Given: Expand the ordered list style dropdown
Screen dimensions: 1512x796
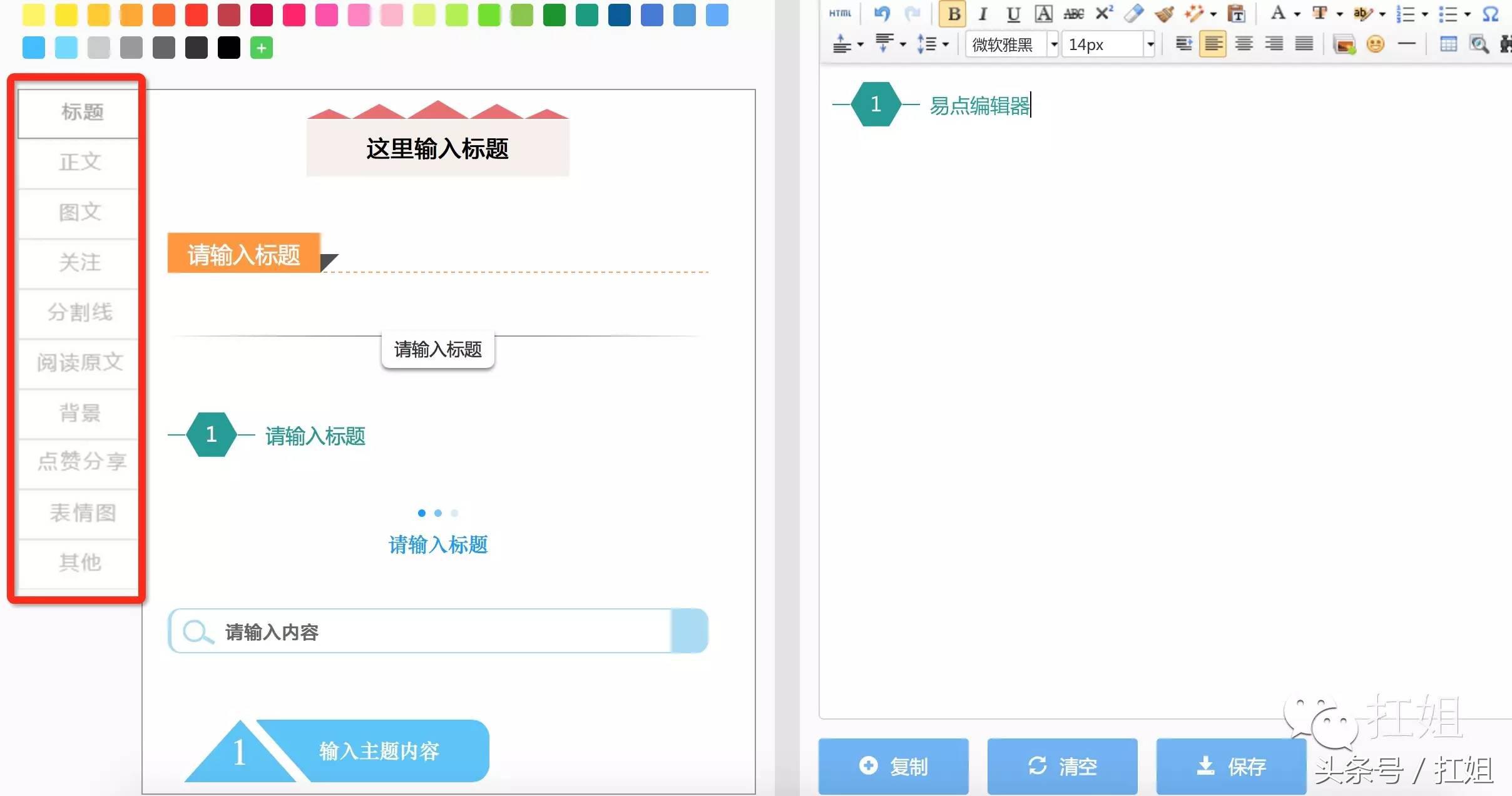Looking at the screenshot, I should 1424,14.
